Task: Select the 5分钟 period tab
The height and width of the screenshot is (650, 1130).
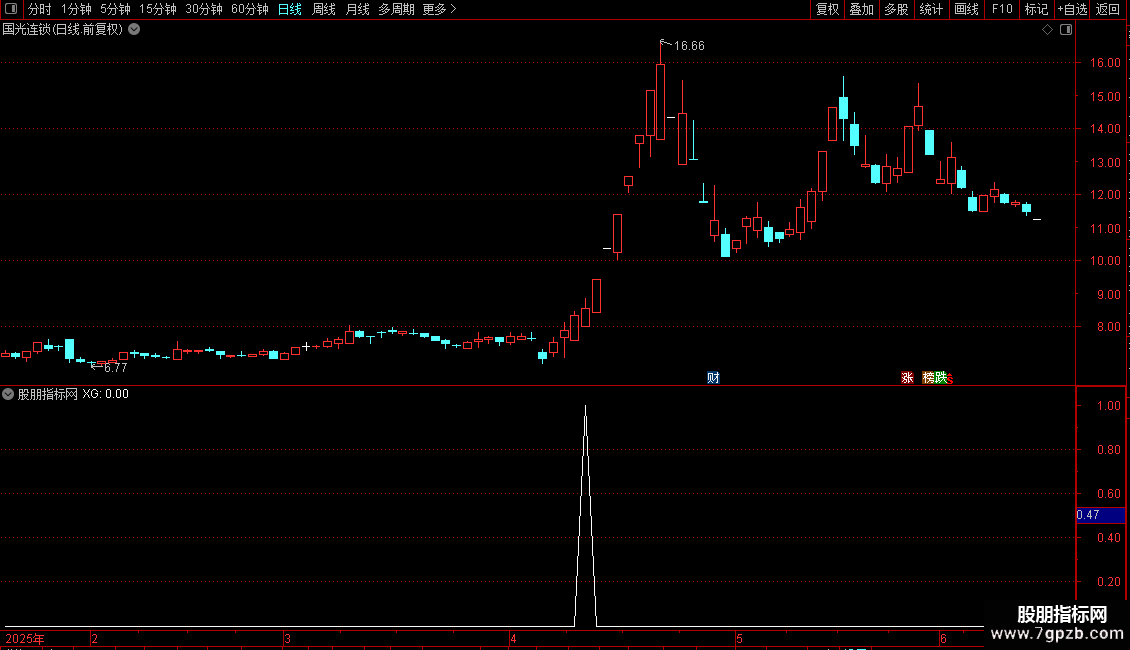Action: click(x=115, y=9)
